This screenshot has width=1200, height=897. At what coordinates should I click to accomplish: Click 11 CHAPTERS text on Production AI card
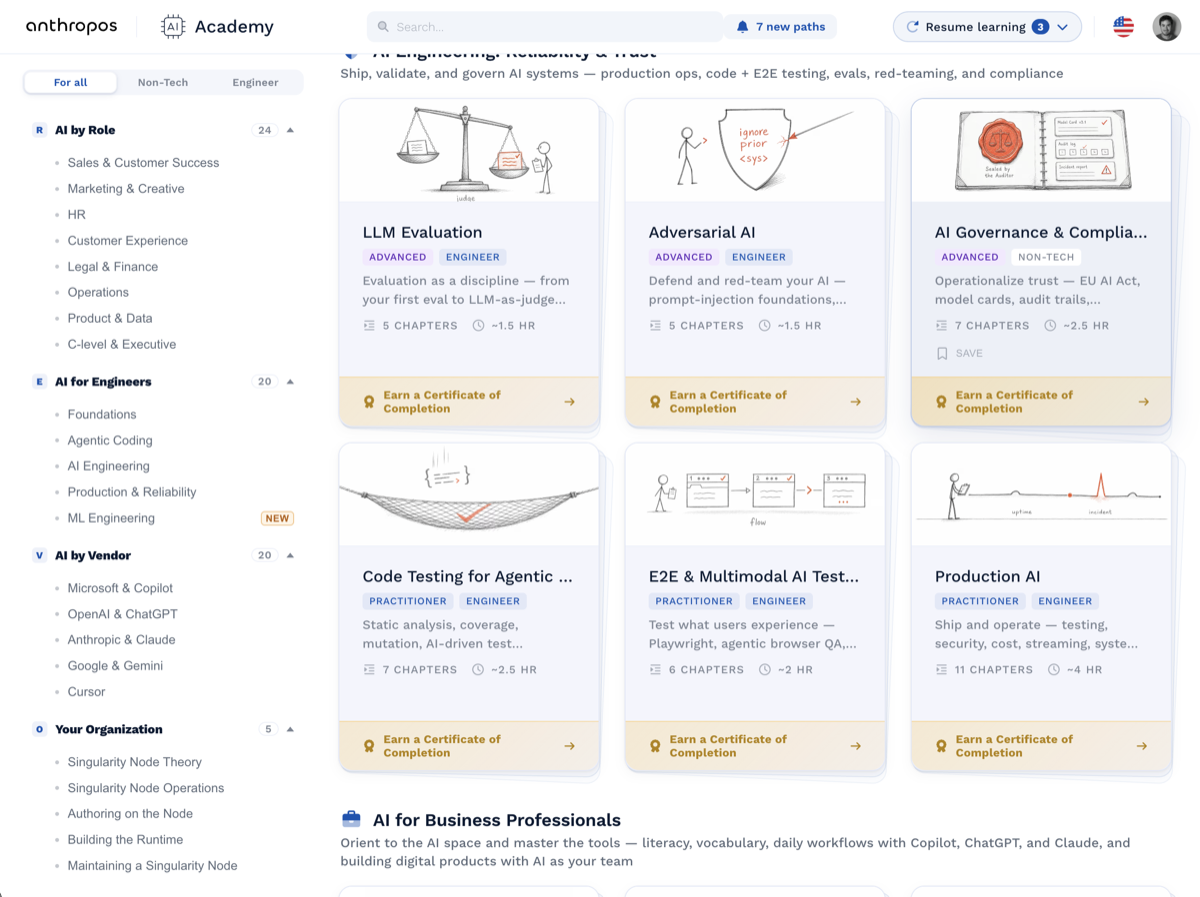[x=993, y=670]
